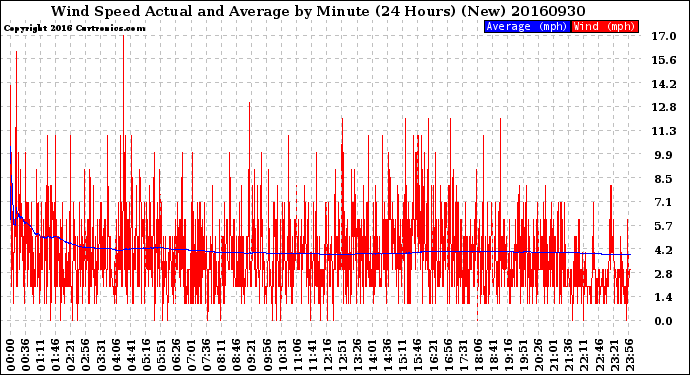Image resolution: width=690 pixels, height=375 pixels.
Task: Click the 00:36 time axis label
Action: coord(26,355)
